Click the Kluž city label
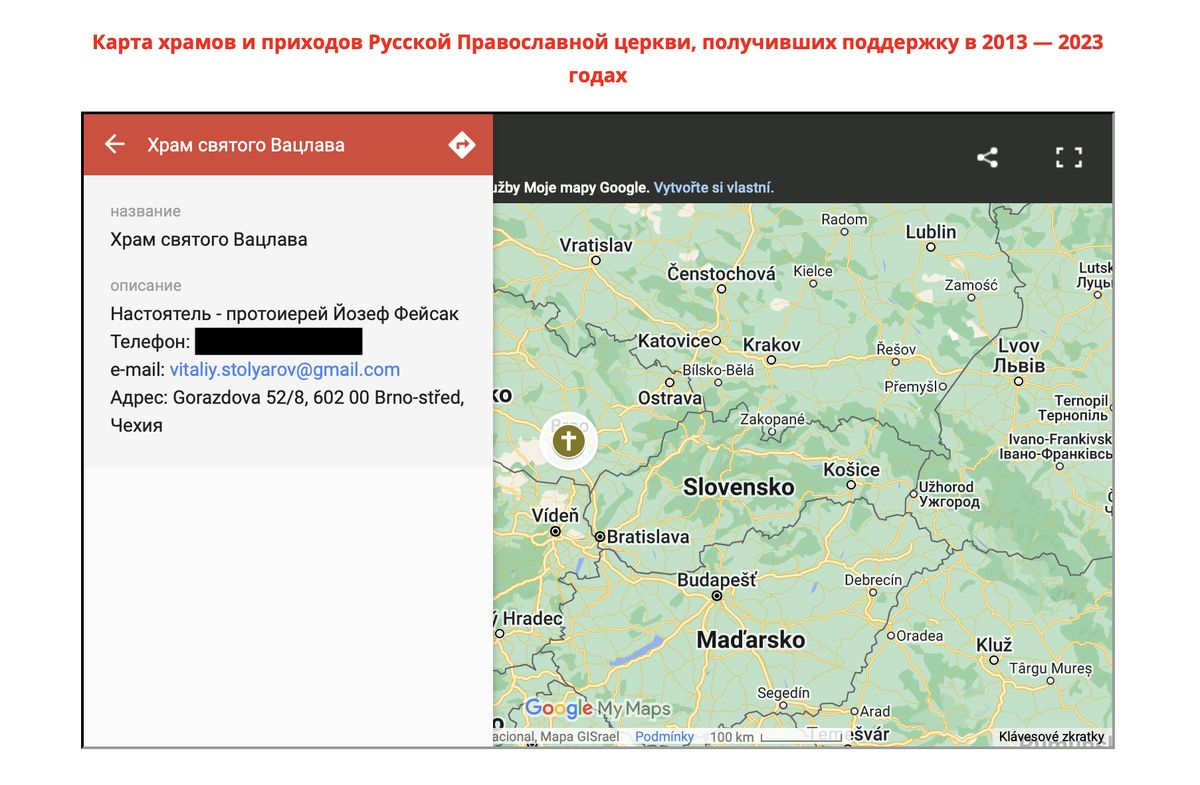1200x785 pixels. point(994,645)
